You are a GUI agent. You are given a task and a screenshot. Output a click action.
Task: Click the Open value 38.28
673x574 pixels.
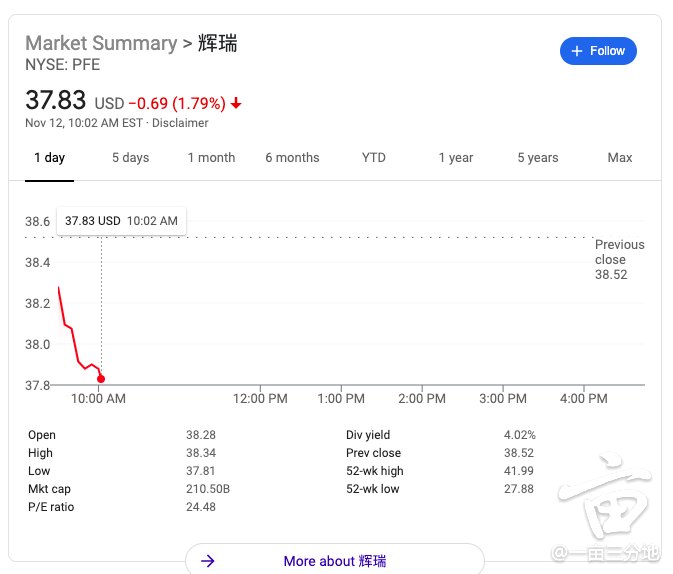tap(201, 435)
